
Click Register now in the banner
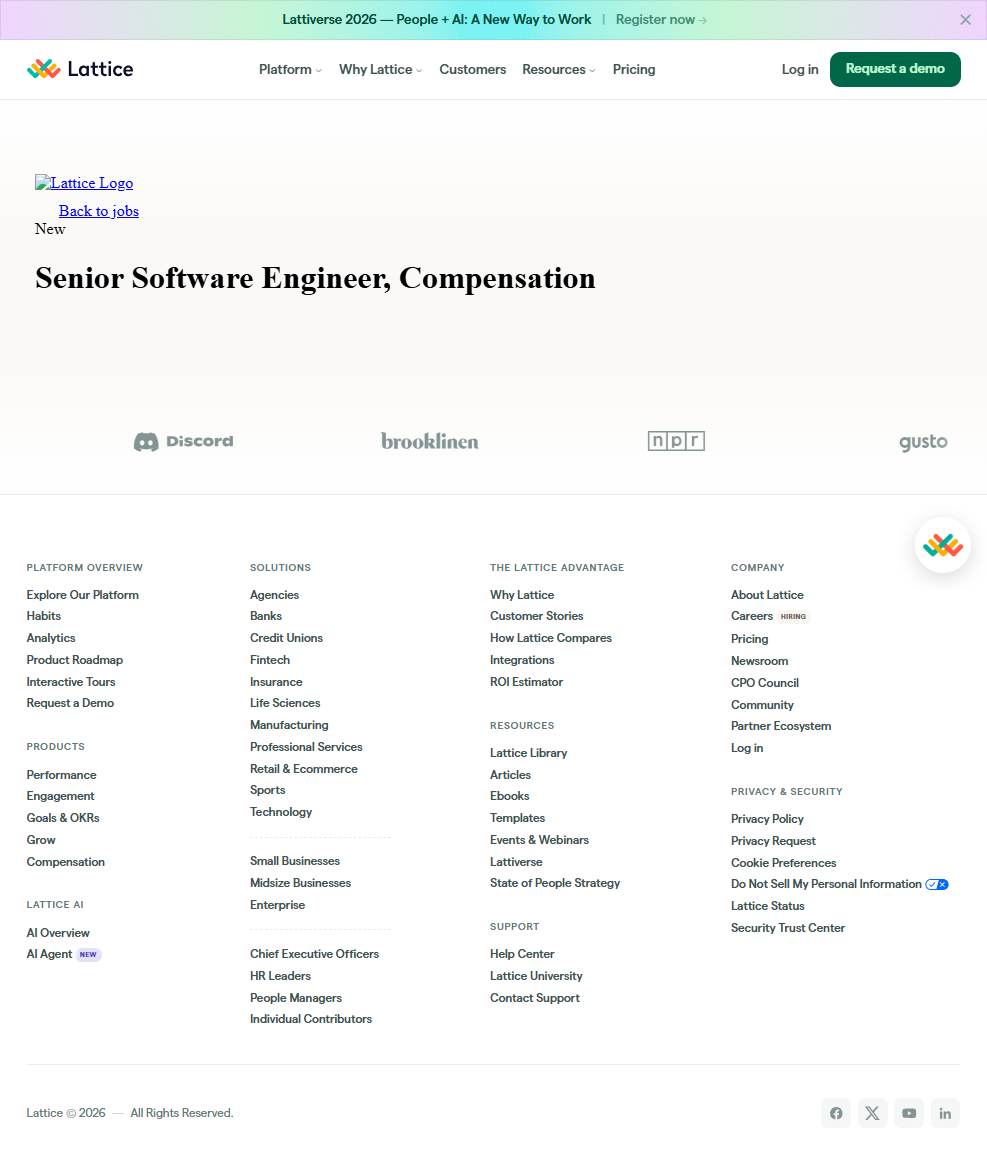661,20
